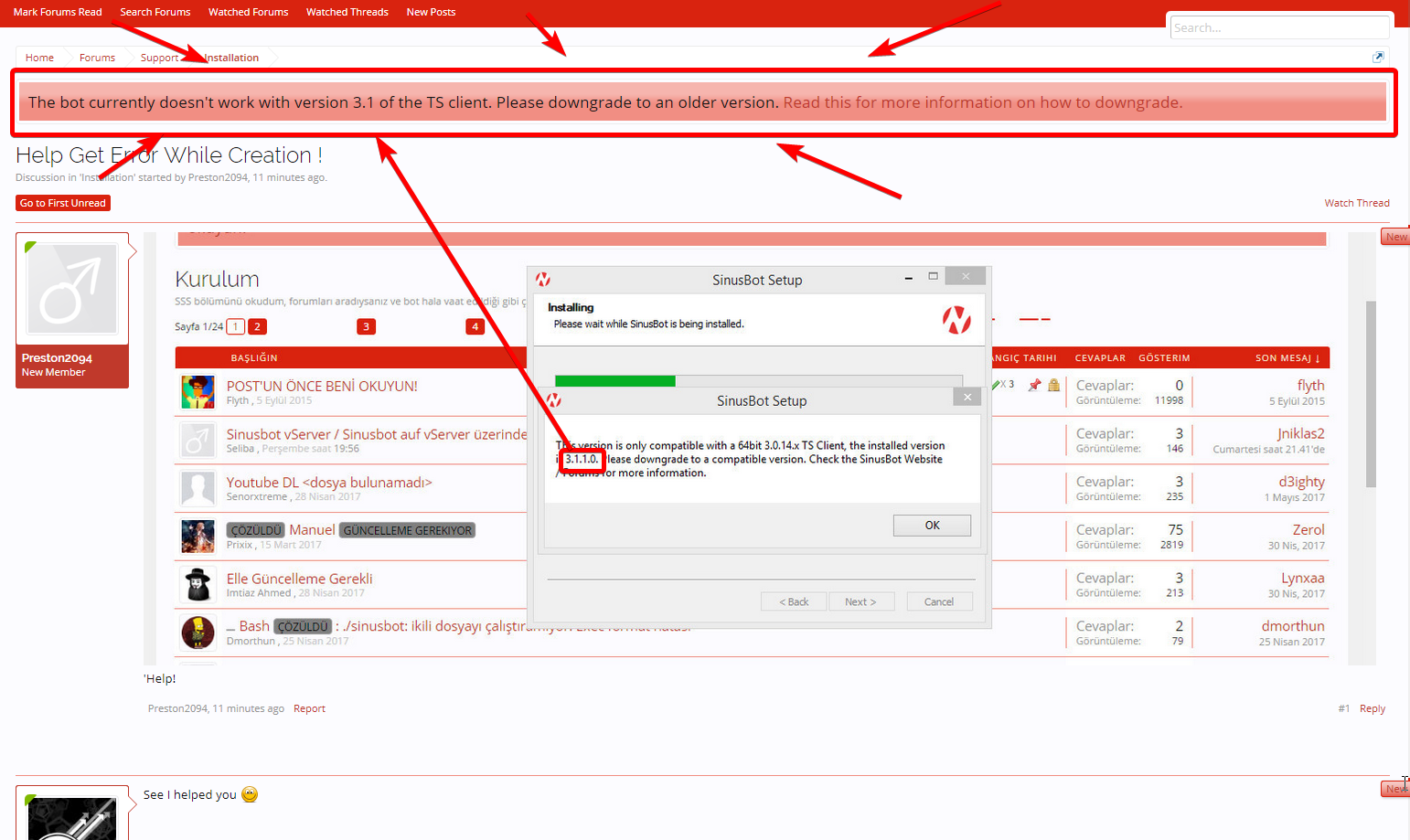This screenshot has height=840, width=1410.
Task: Open Watched Threads menu item
Action: click(x=347, y=12)
